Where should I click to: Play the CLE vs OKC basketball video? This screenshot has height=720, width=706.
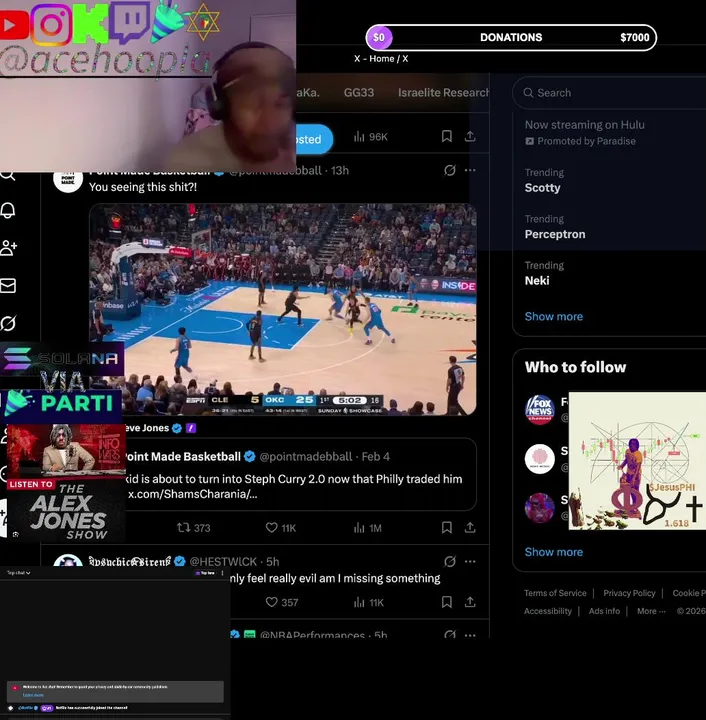(283, 309)
